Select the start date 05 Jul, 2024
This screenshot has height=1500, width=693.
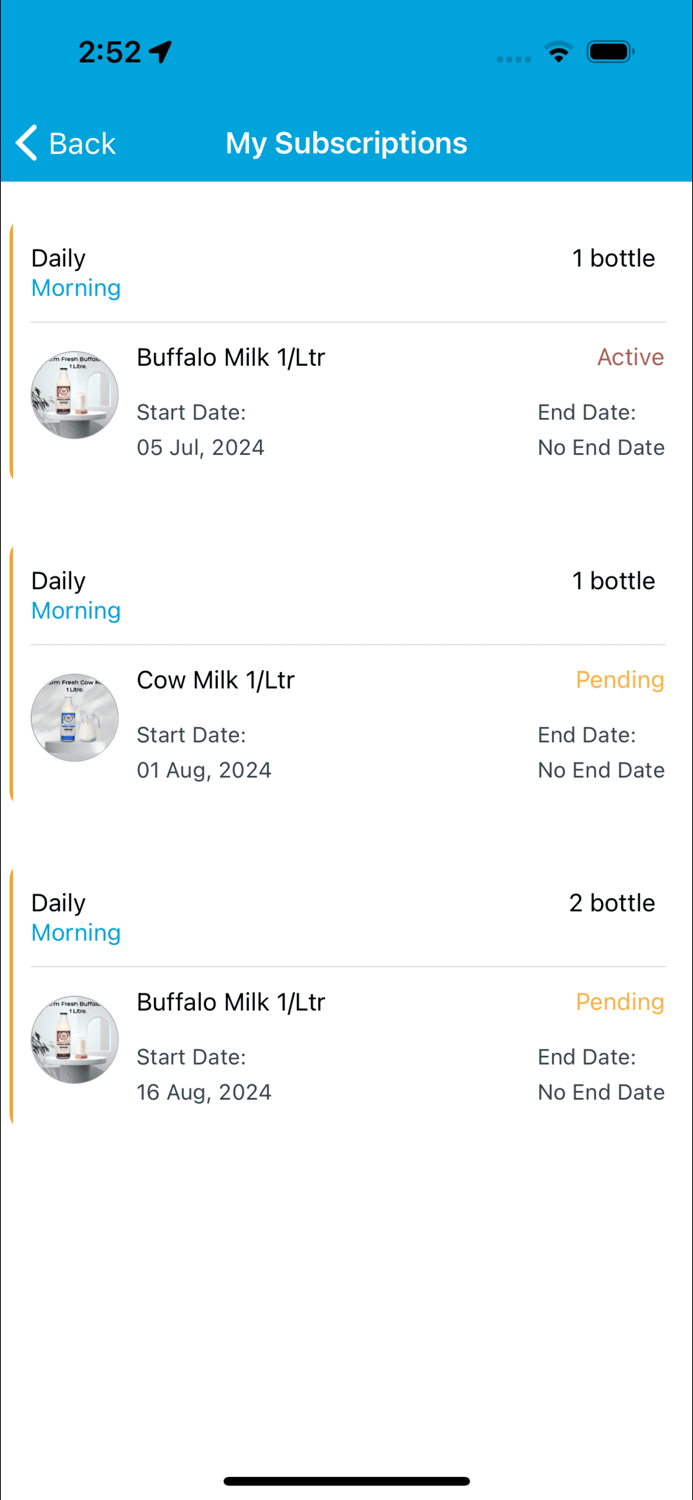point(200,447)
